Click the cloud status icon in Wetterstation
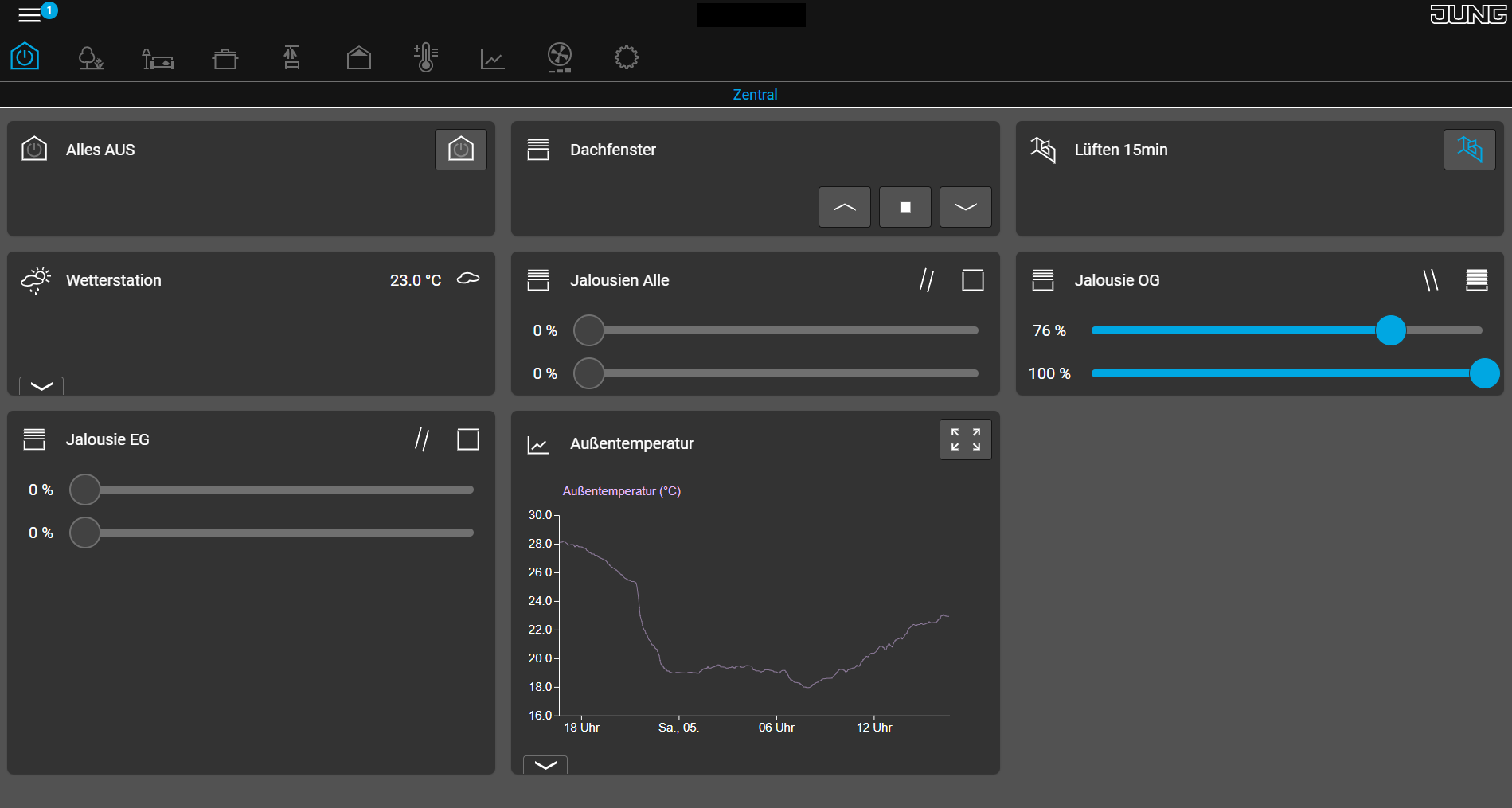The width and height of the screenshot is (1512, 808). tap(468, 279)
